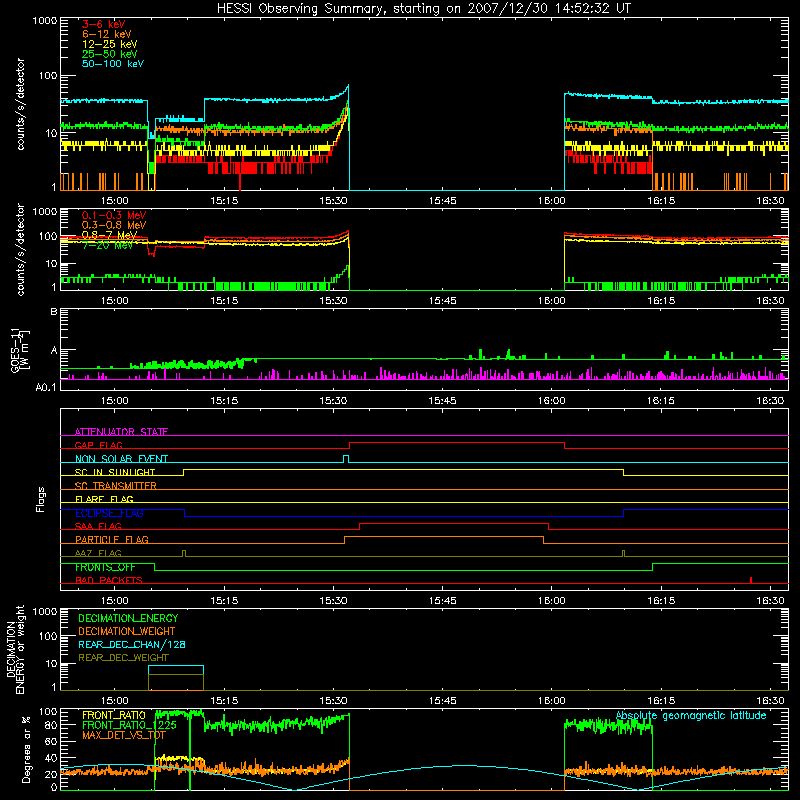Click the GOES-11 axis label
800x800 pixels.
pyautogui.click(x=19, y=349)
